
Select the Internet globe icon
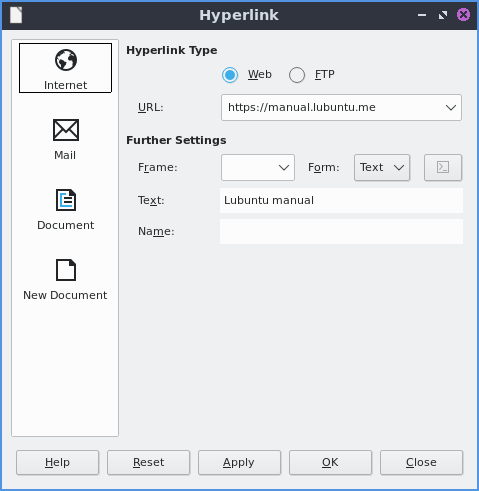66,60
